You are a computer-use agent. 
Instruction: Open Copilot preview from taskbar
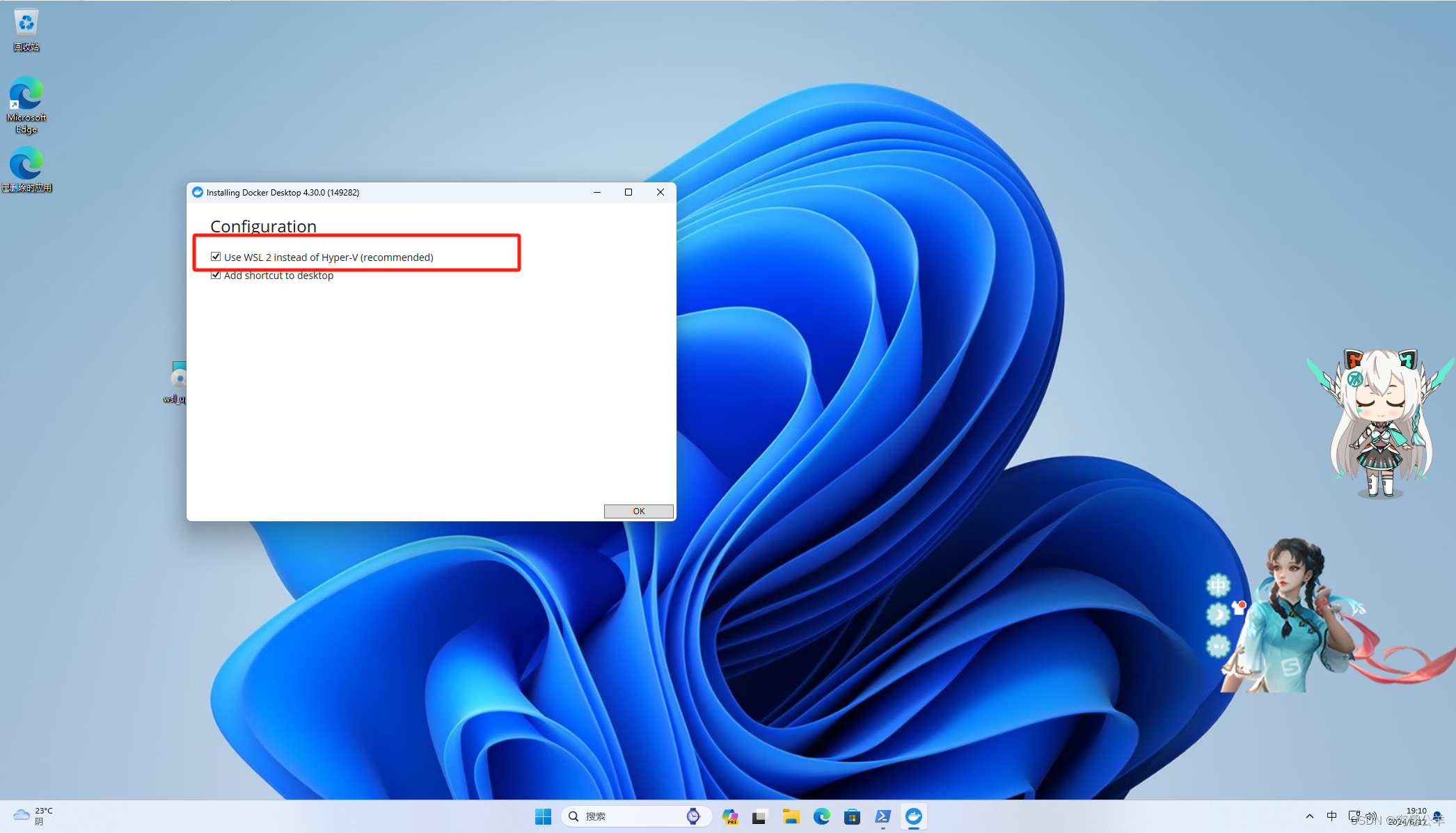click(729, 816)
